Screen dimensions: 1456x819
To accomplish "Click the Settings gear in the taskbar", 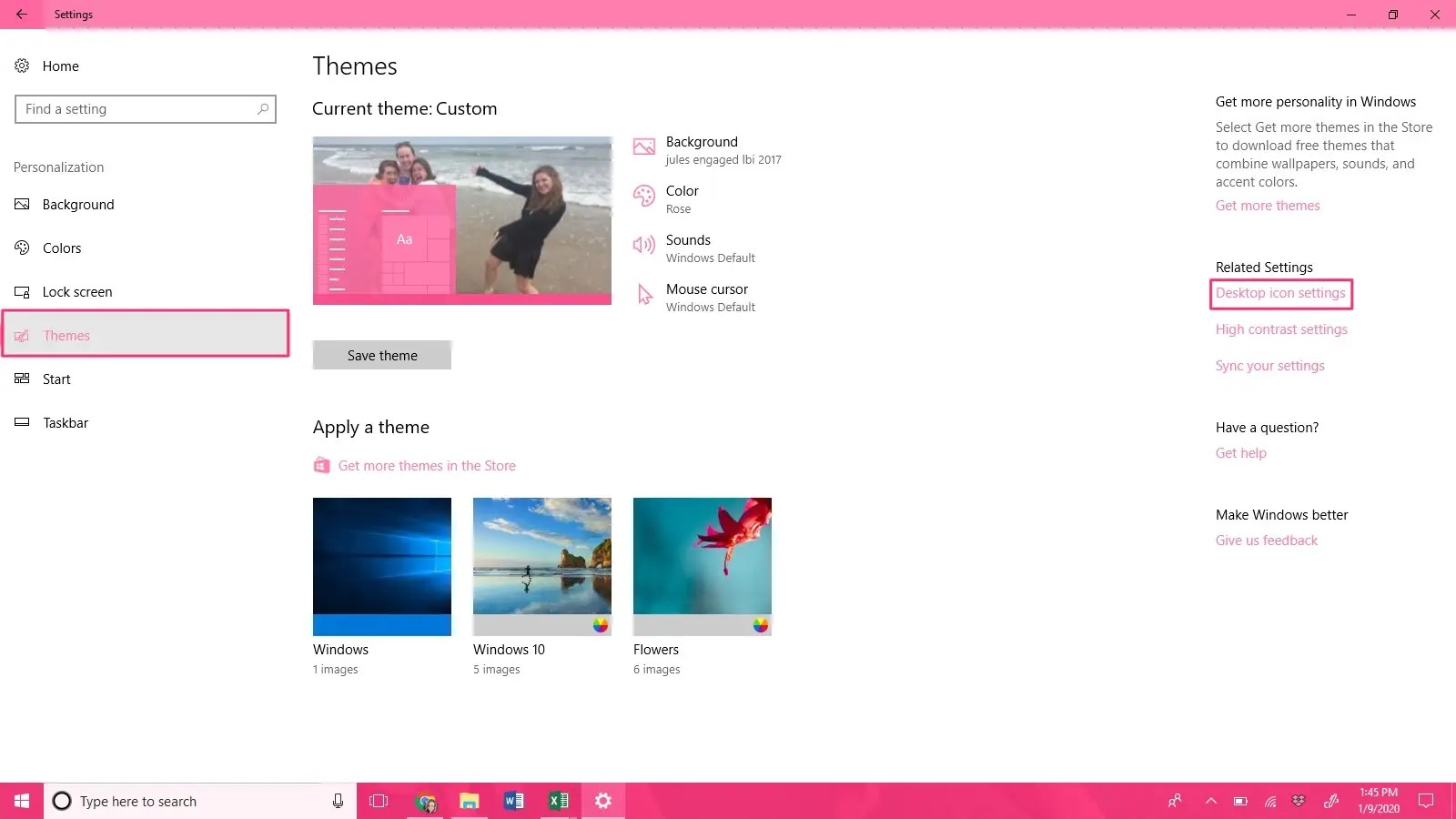I will click(x=602, y=801).
